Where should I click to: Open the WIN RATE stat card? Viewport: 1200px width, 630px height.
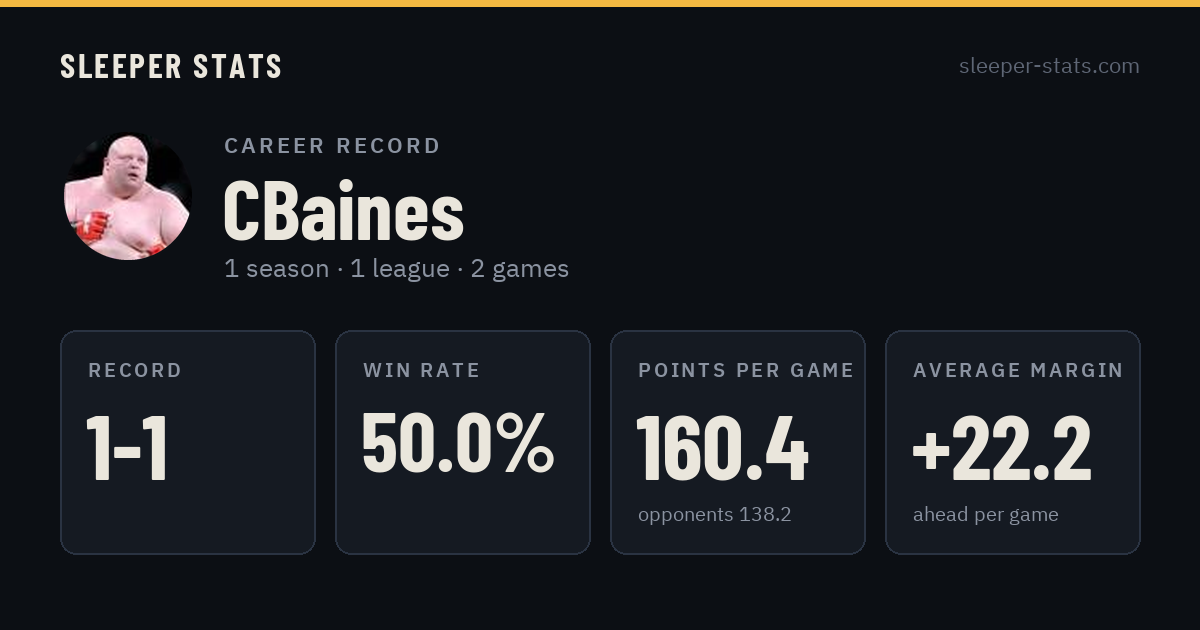click(463, 442)
